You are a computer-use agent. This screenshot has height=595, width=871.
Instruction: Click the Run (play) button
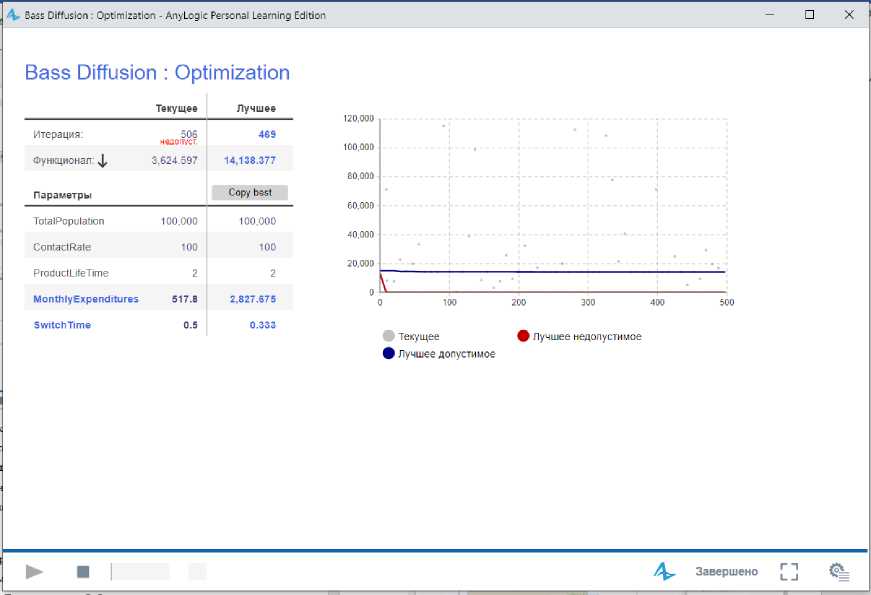35,572
